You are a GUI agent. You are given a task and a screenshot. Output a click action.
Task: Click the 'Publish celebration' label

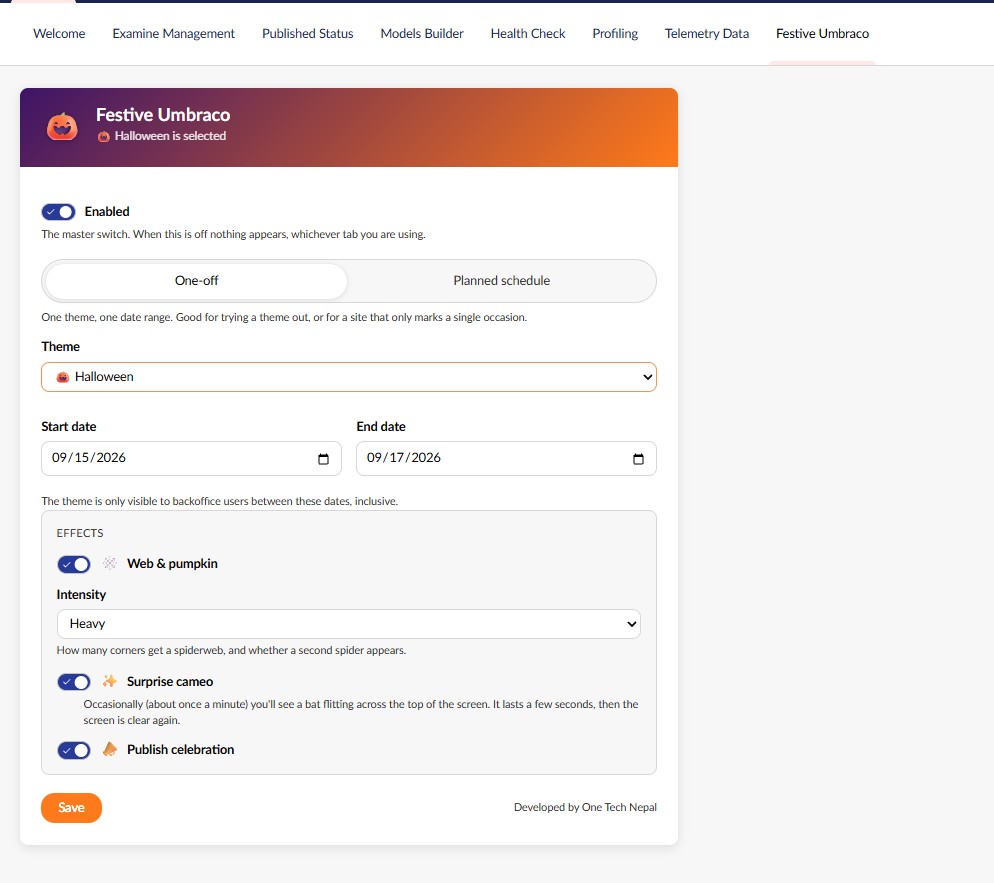click(181, 749)
